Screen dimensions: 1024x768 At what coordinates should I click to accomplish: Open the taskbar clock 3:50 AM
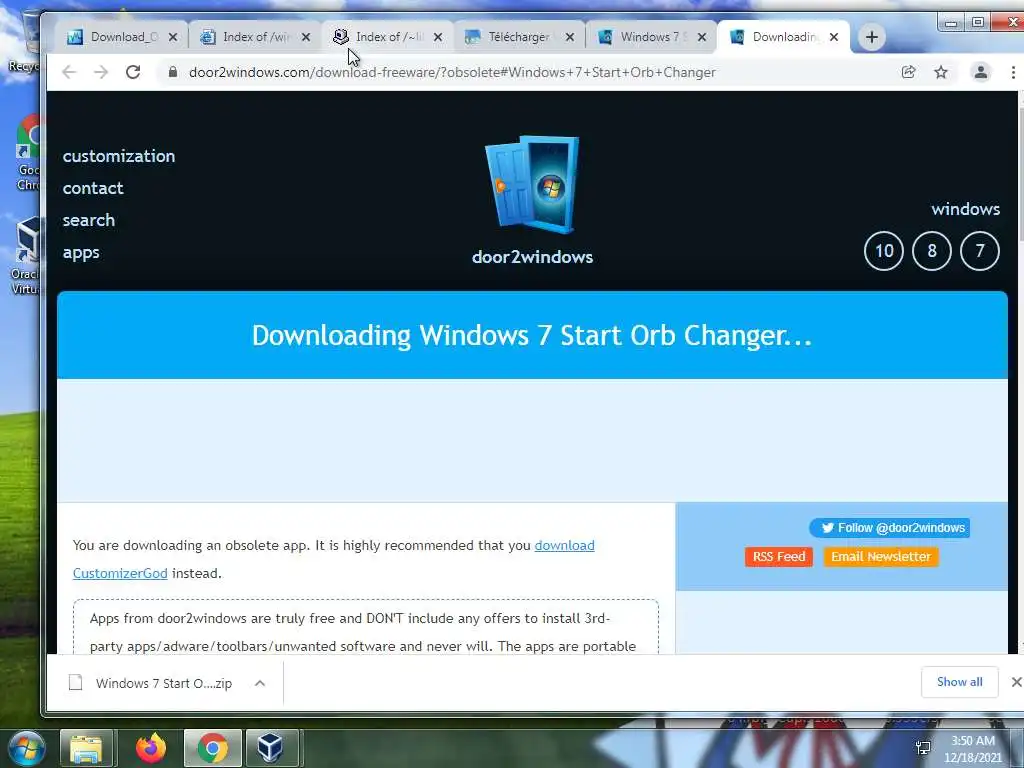click(x=973, y=749)
